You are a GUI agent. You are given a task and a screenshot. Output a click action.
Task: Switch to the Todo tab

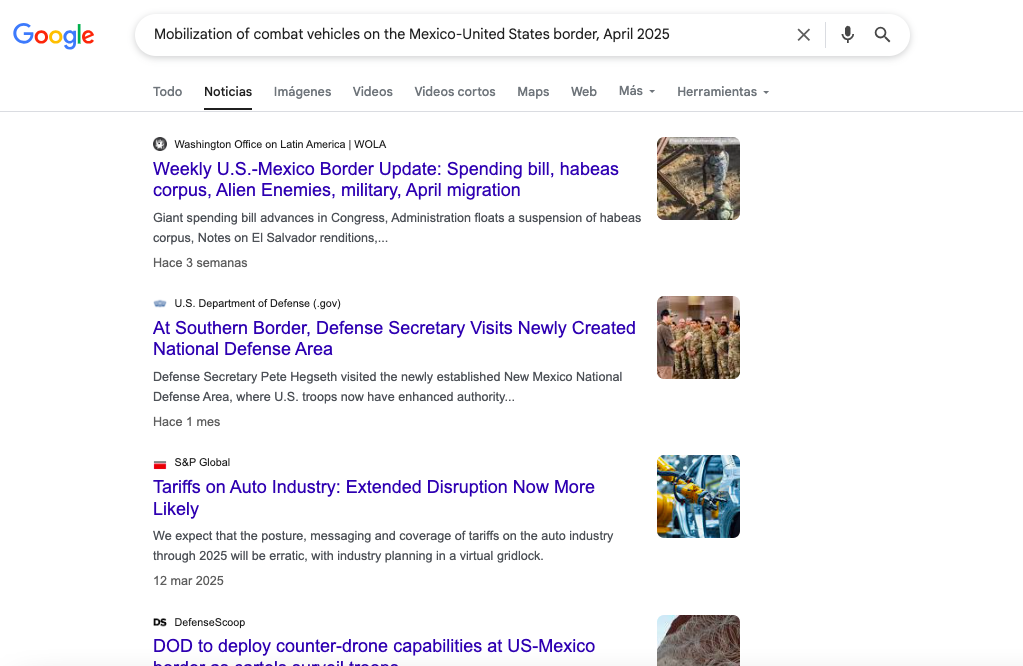click(168, 92)
